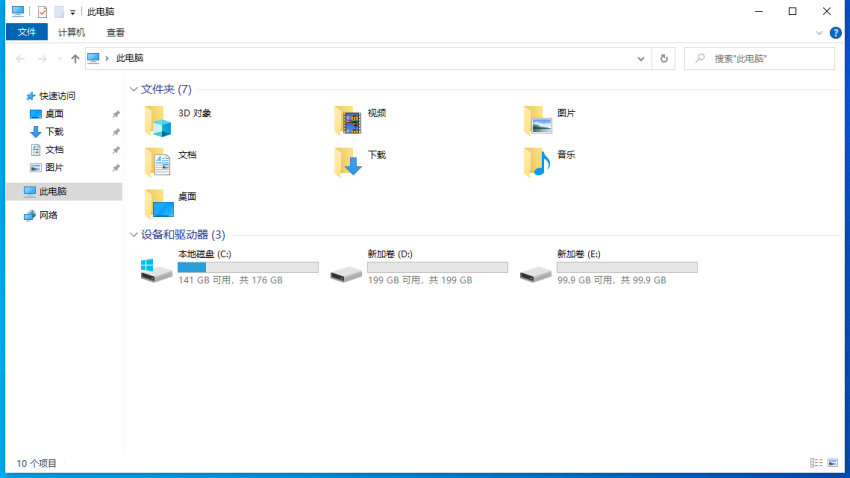This screenshot has height=478, width=850.
Task: Select the 音乐 folder icon
Action: (537, 162)
